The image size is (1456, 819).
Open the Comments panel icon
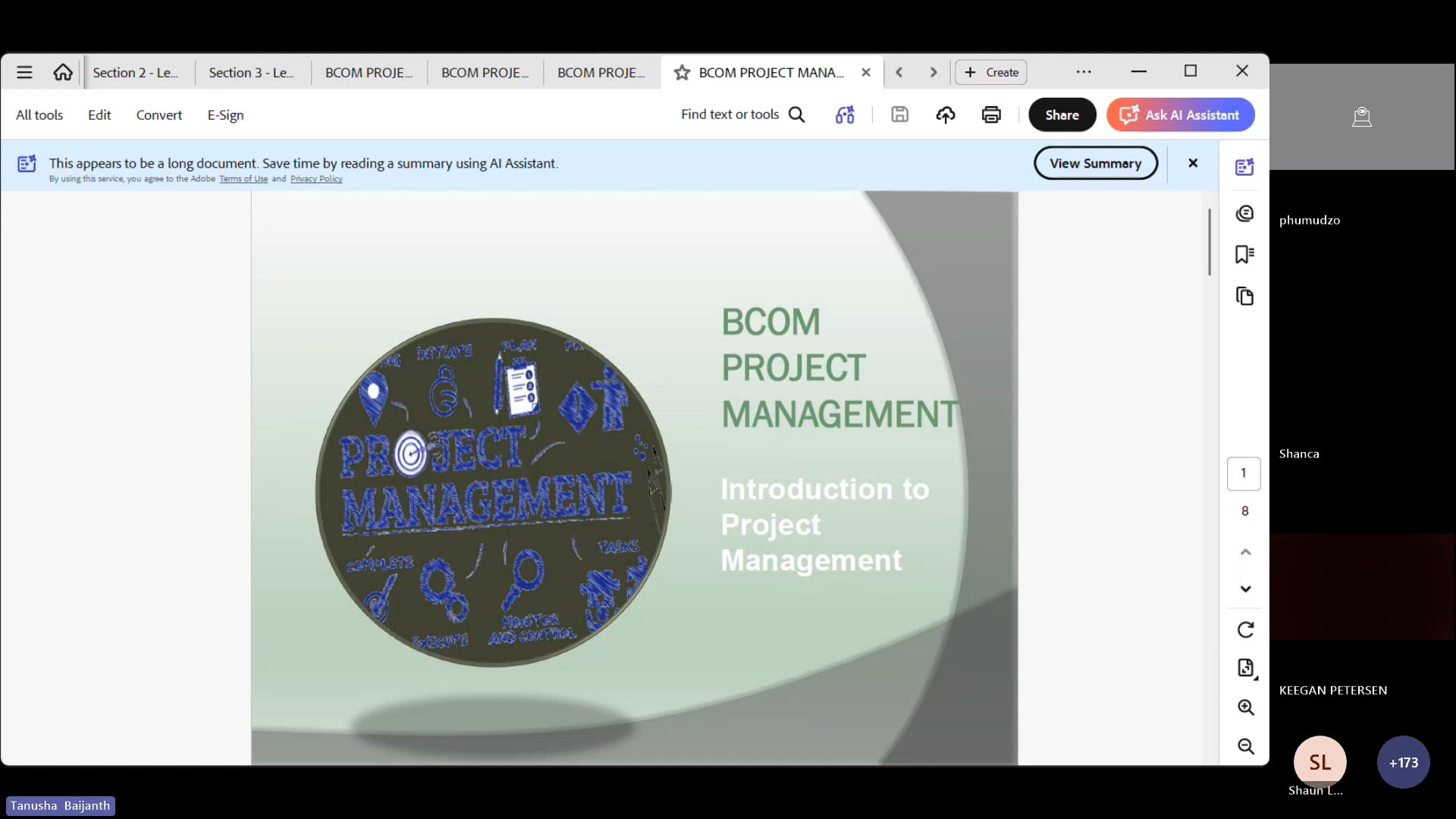(1244, 214)
